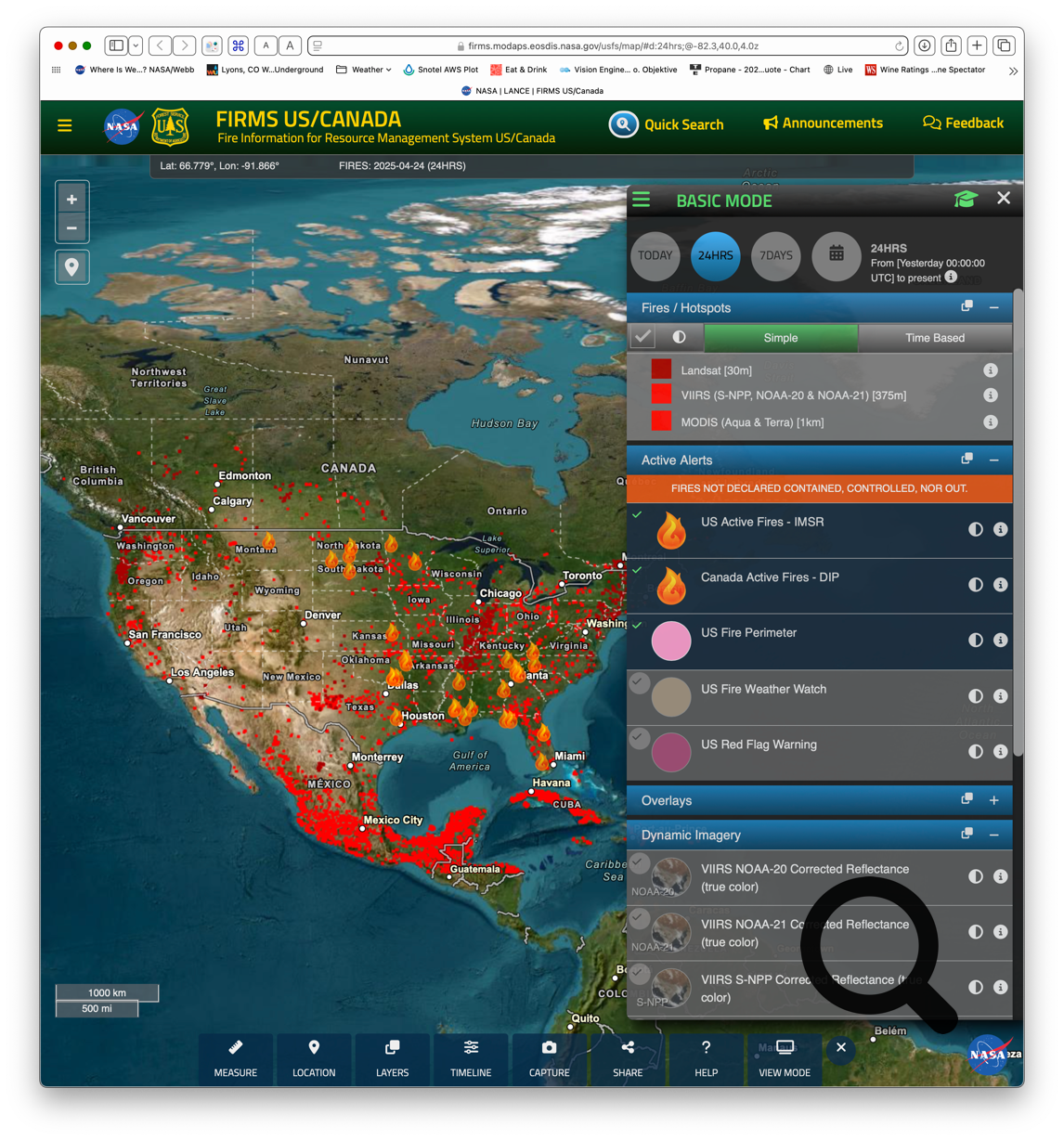This screenshot has height=1140, width=1064.
Task: Collapse the Fires / Hotspots section
Action: [994, 307]
